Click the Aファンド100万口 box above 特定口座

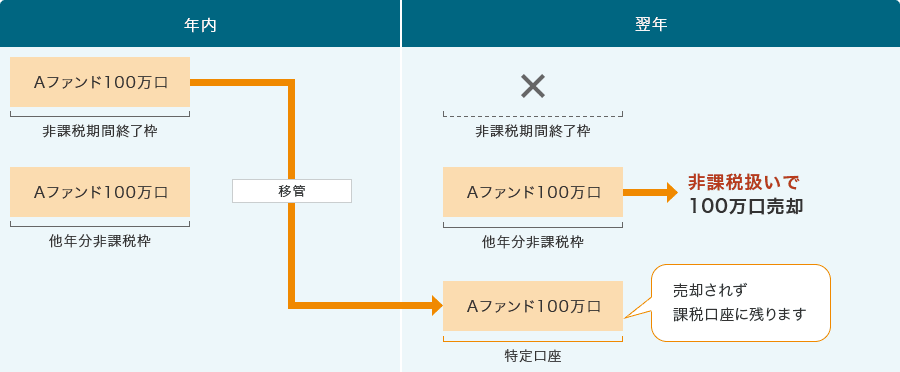[x=533, y=306]
